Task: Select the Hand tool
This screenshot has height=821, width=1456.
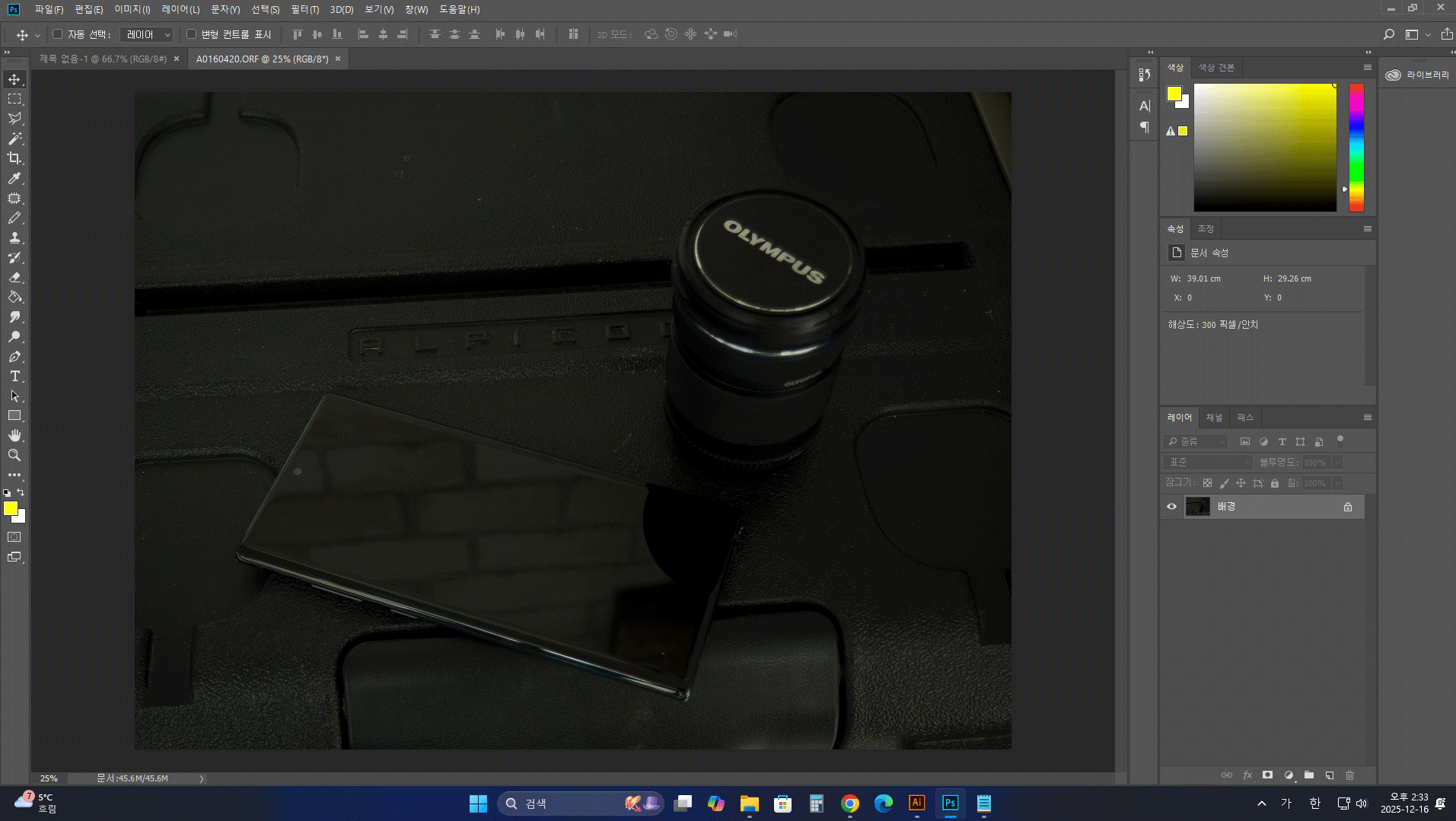Action: pyautogui.click(x=14, y=435)
